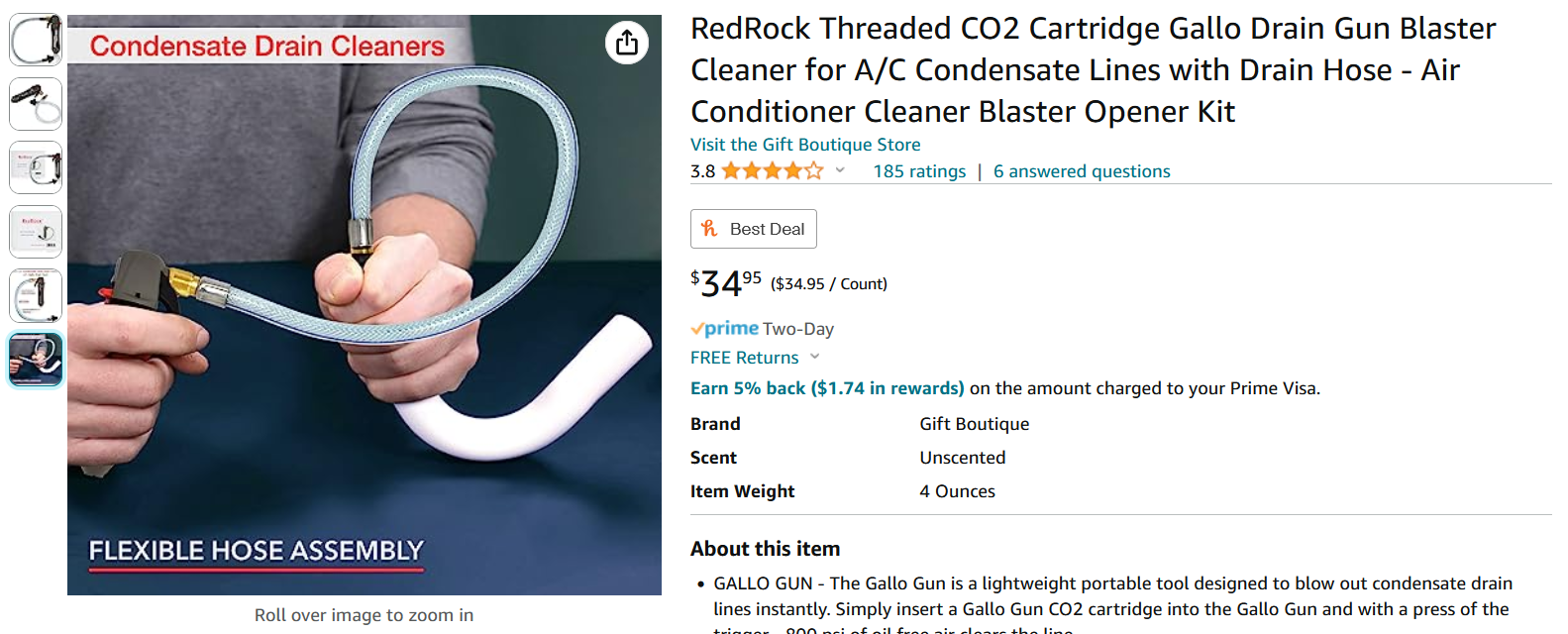This screenshot has width=1568, height=634.
Task: Click the 3.8 star rating icons
Action: click(773, 170)
